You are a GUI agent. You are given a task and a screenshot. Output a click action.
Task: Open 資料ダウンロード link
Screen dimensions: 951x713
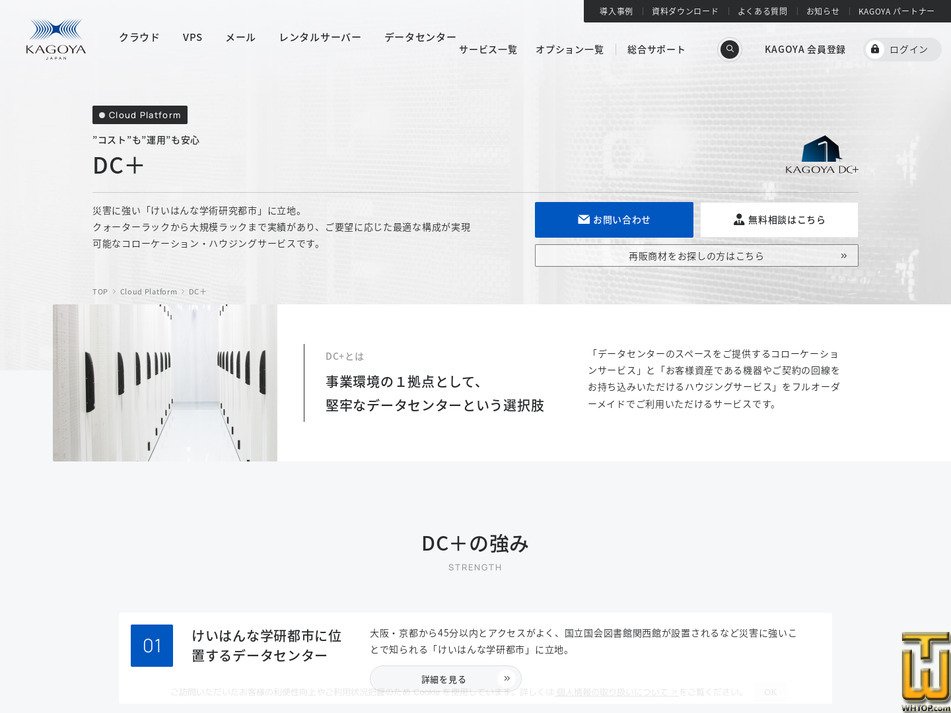[x=685, y=11]
